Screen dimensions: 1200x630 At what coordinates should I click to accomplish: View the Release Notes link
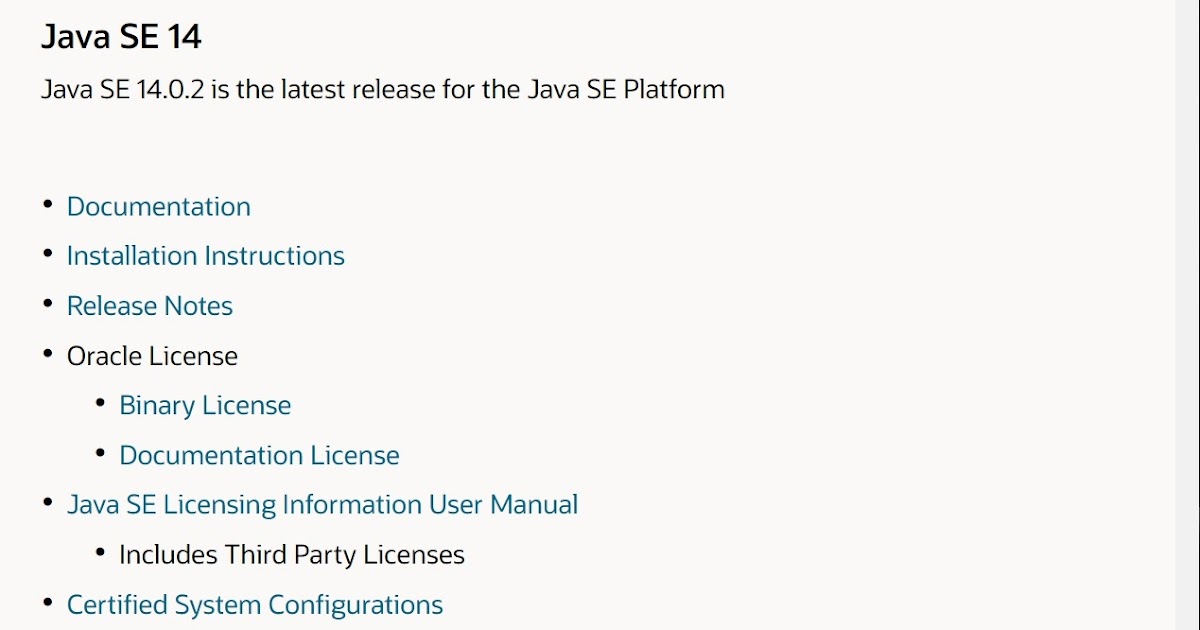(150, 306)
